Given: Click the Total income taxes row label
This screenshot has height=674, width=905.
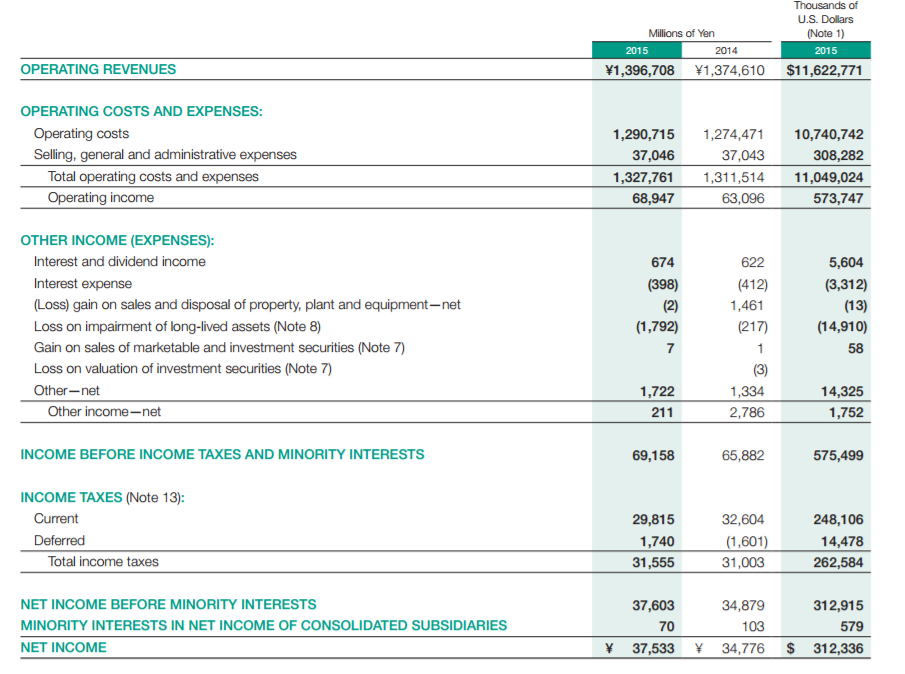Looking at the screenshot, I should [103, 561].
